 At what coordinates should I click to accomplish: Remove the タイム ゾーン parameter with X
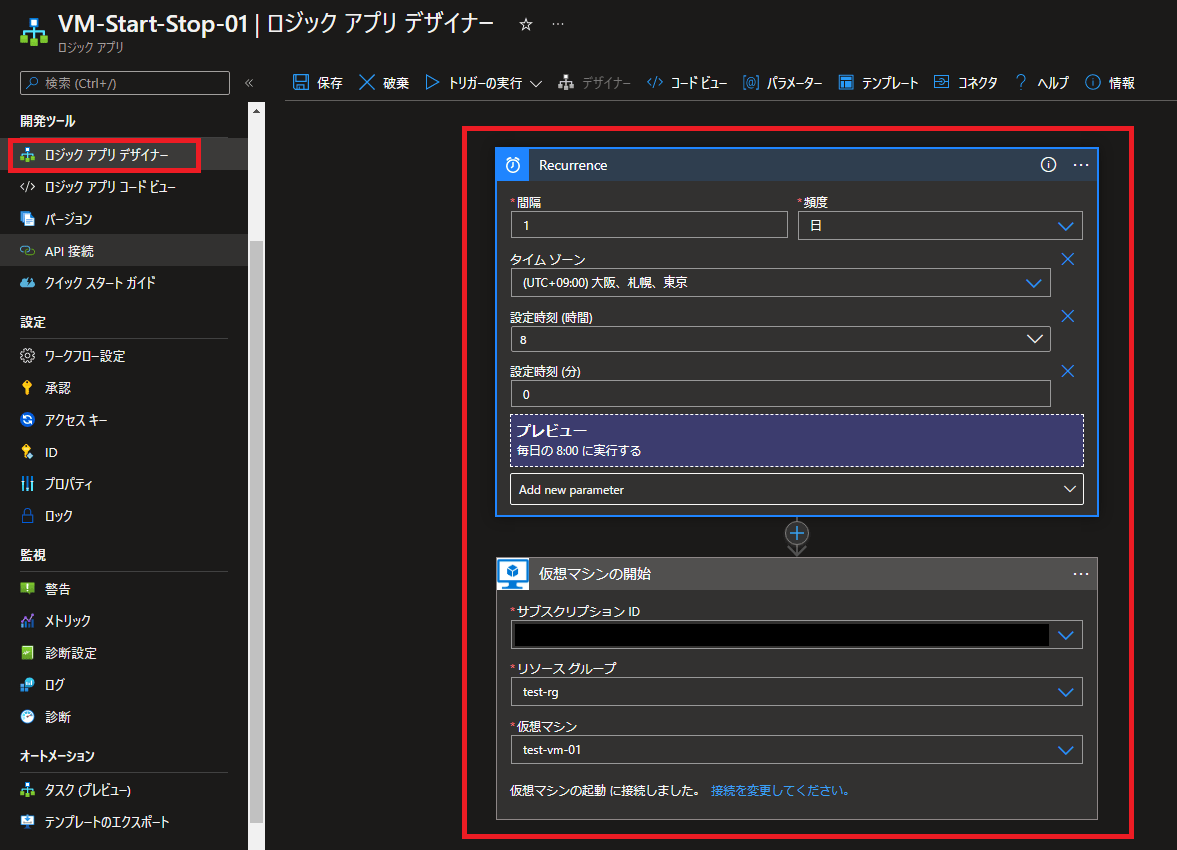click(x=1067, y=259)
